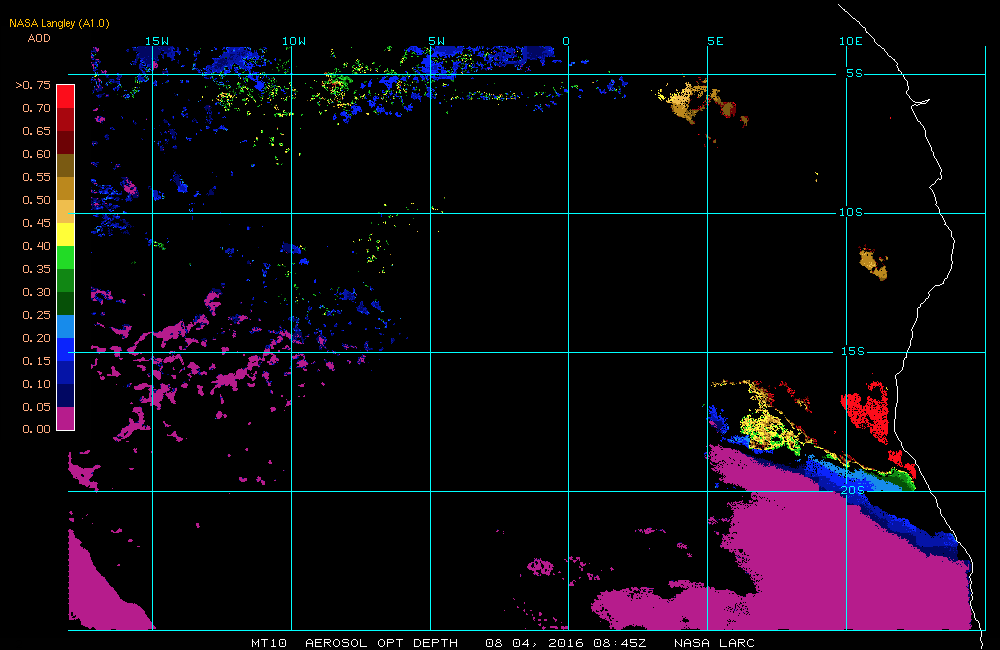Click the bright green legend swatch between 0.35 and 0.40

point(66,257)
